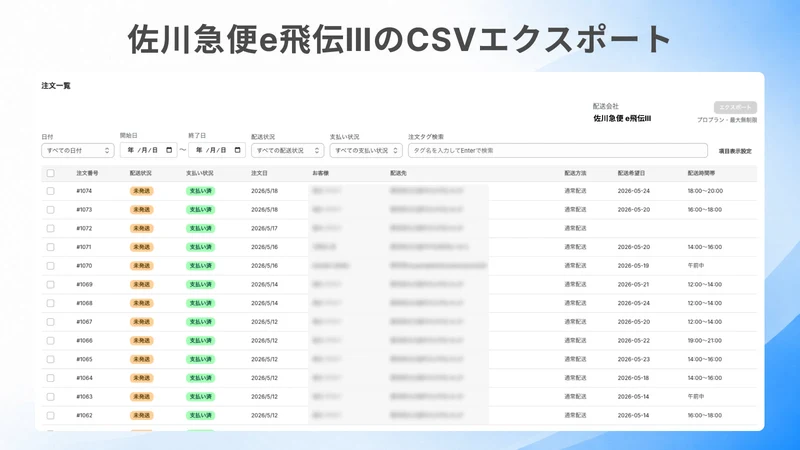Click 通常配送 on order #1071

point(575,247)
